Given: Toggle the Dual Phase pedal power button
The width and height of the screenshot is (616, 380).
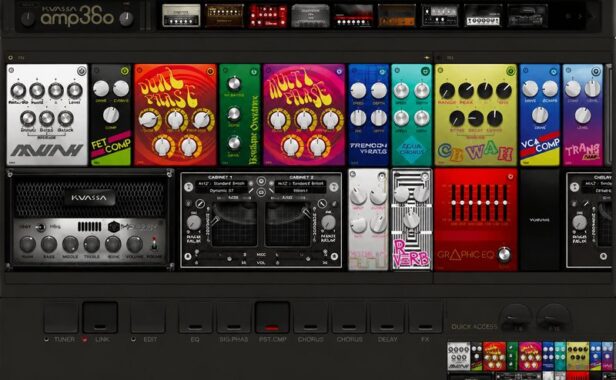Looking at the screenshot, I should coord(210,72).
